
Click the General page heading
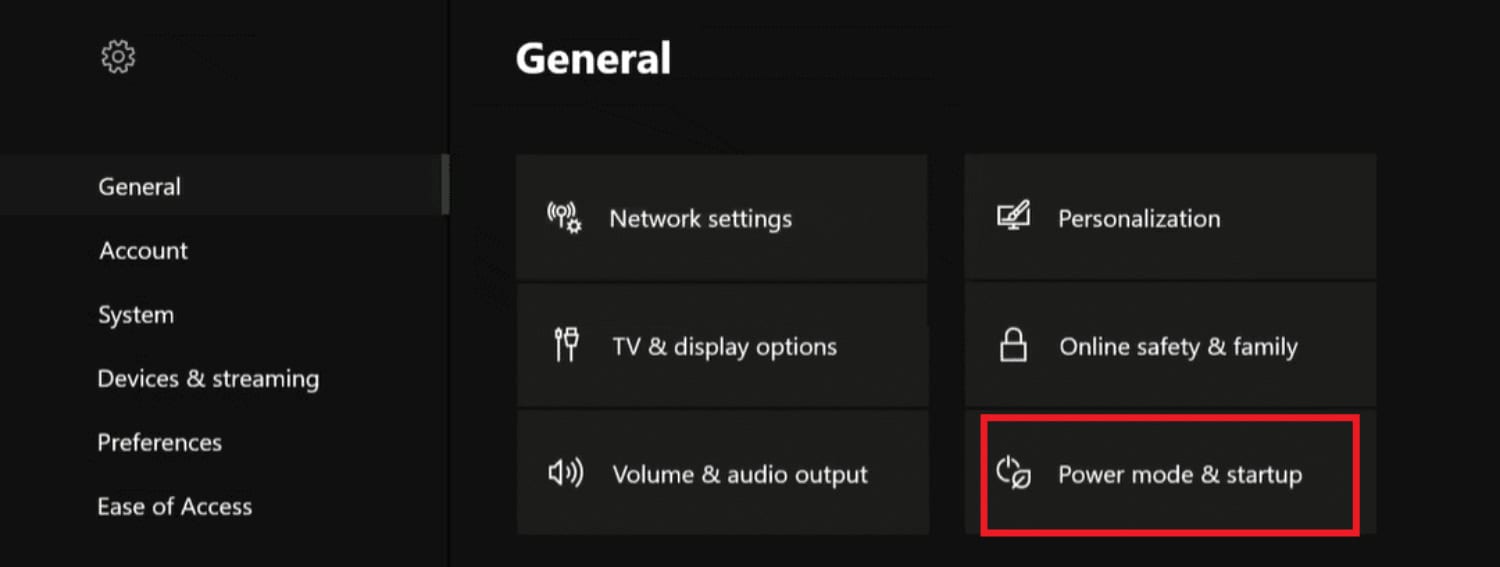pyautogui.click(x=593, y=58)
